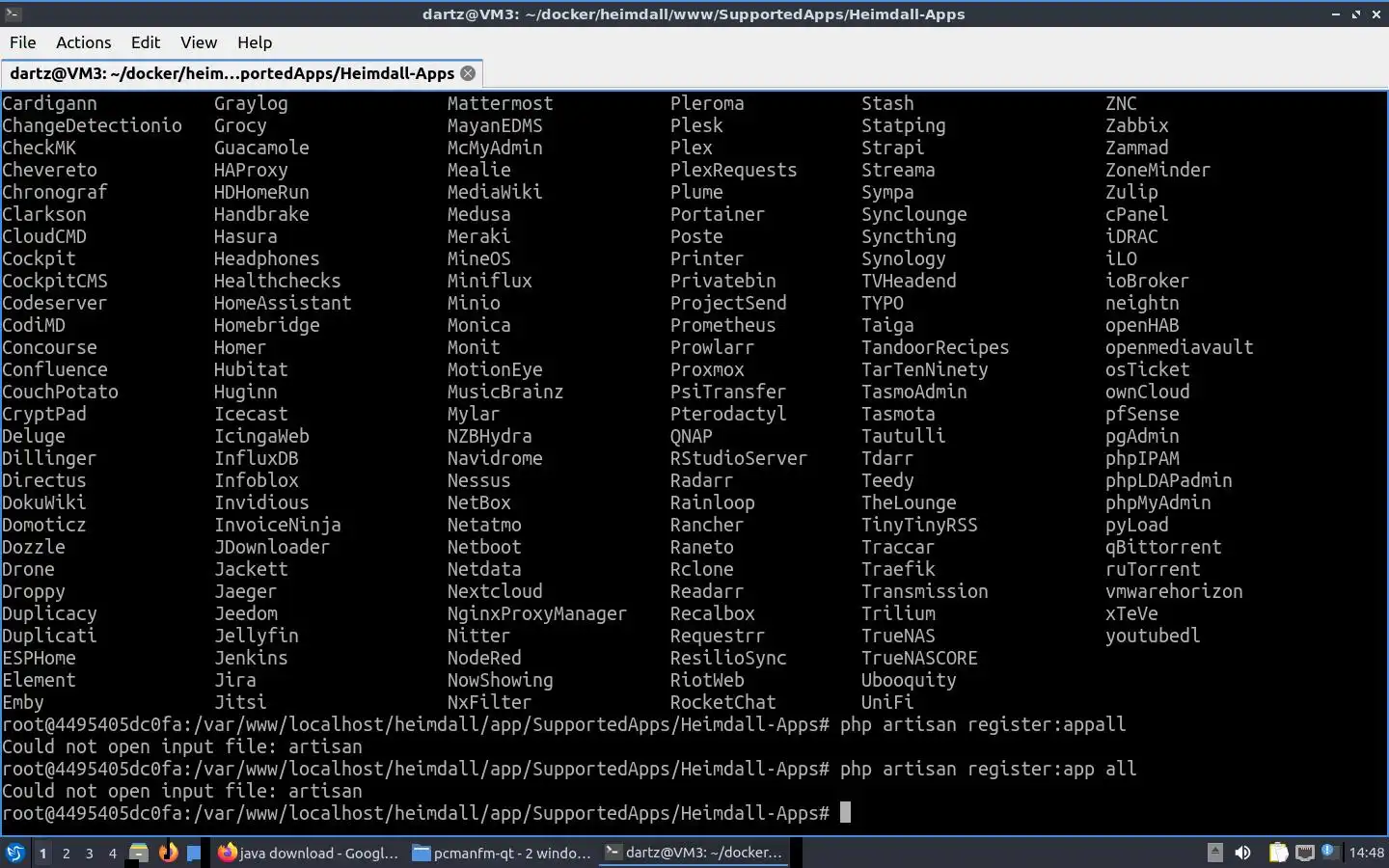This screenshot has height=868, width=1389.
Task: Switch to workspace 2
Action: coord(67,853)
